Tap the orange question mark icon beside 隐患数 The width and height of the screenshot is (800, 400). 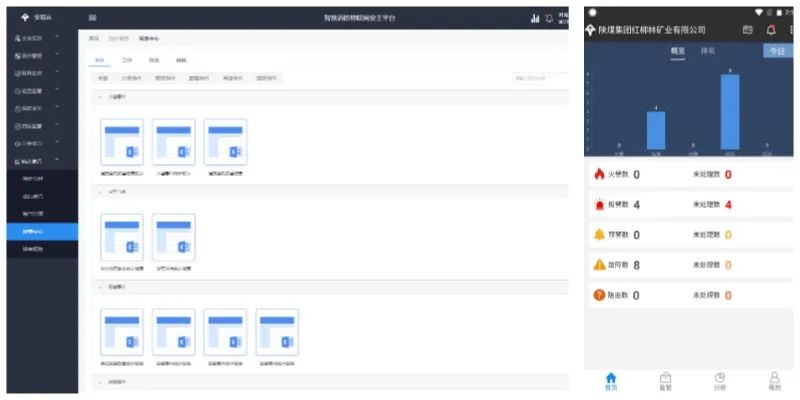click(x=599, y=295)
